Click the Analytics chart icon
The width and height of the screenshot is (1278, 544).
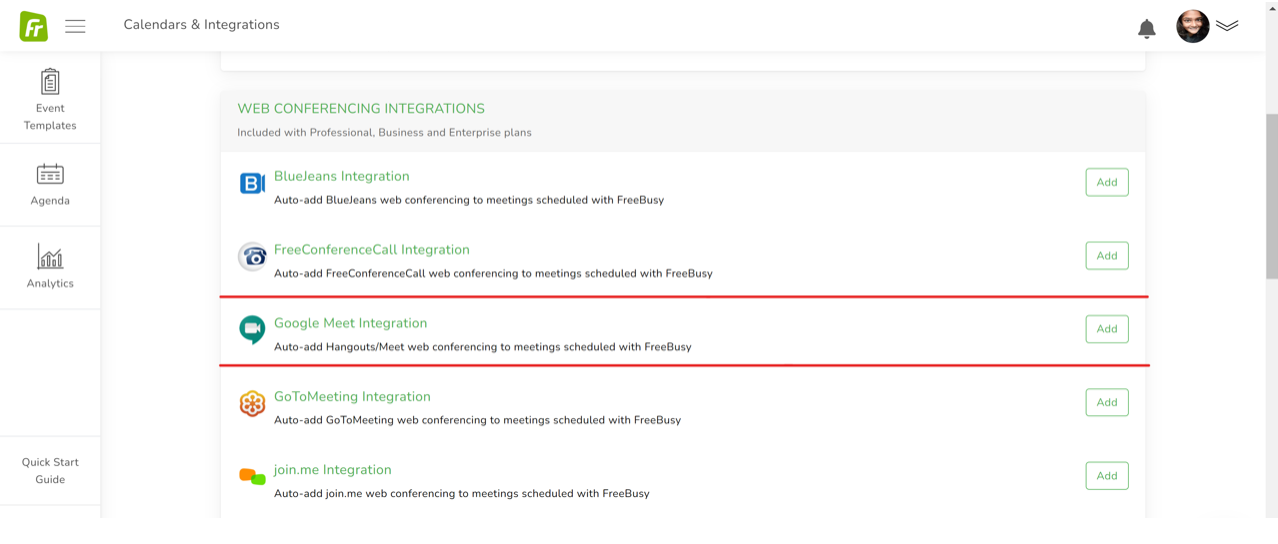tap(50, 257)
